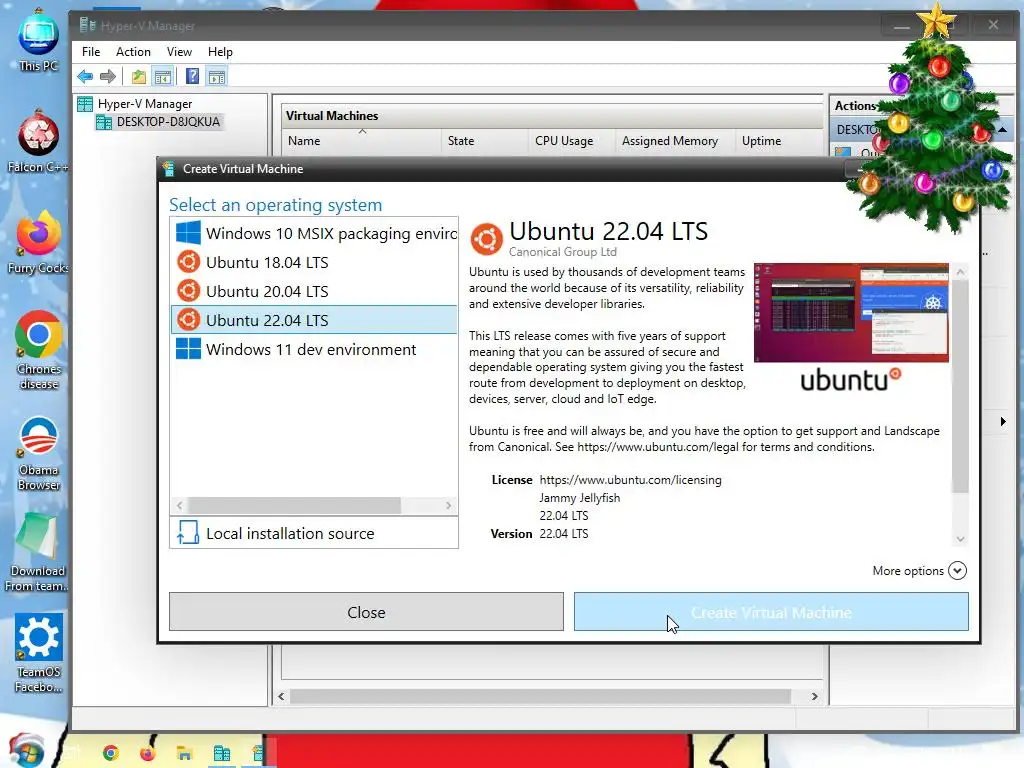Image resolution: width=1024 pixels, height=768 pixels.
Task: Toggle the Show/Hide Action Pane icon
Action: (x=217, y=76)
